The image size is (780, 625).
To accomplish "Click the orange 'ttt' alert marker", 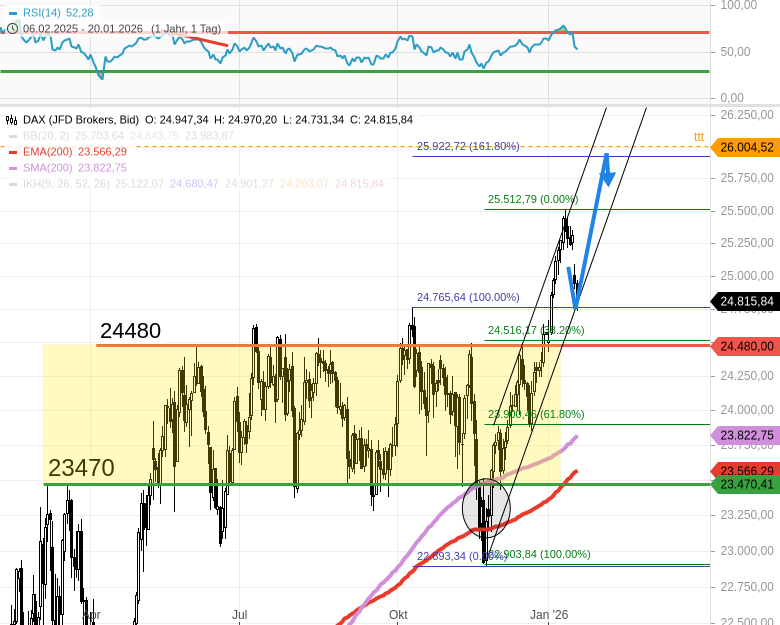I will click(698, 137).
